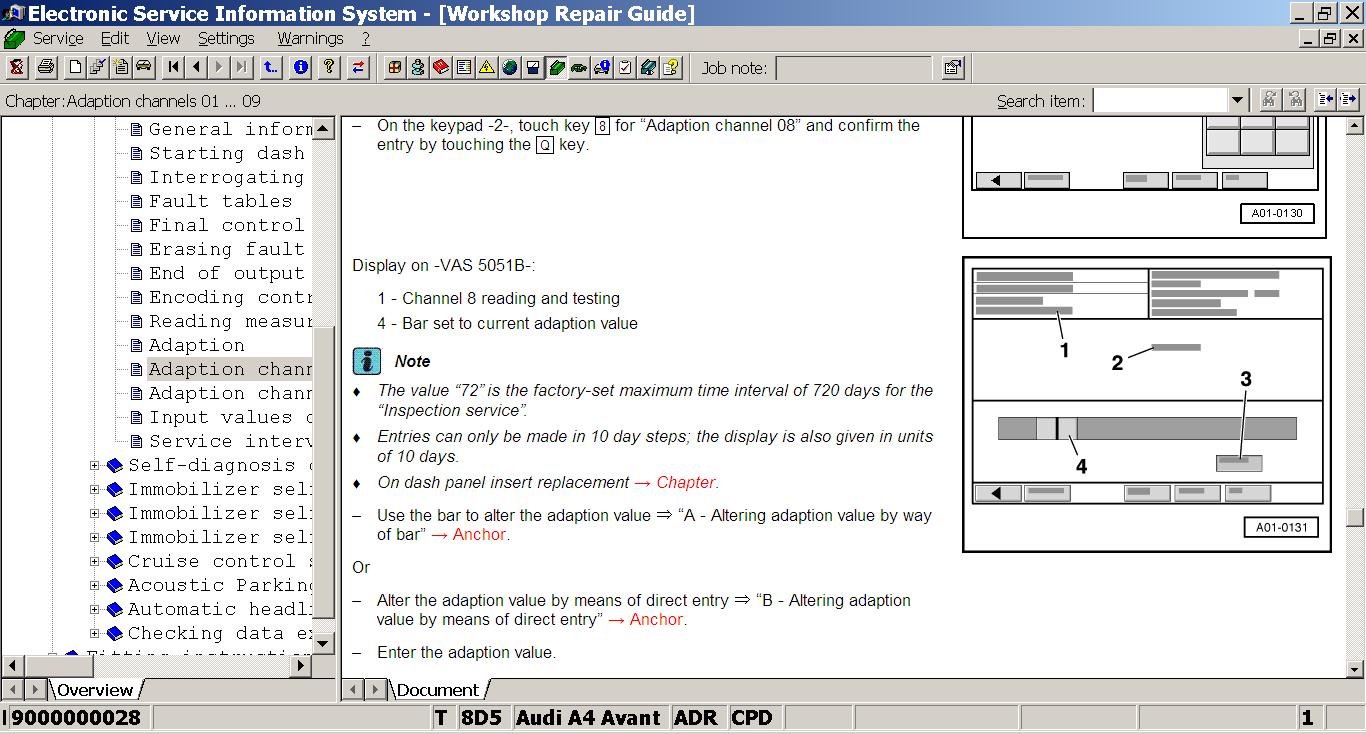Click the document pane's scroll down arrow

[x=1355, y=668]
